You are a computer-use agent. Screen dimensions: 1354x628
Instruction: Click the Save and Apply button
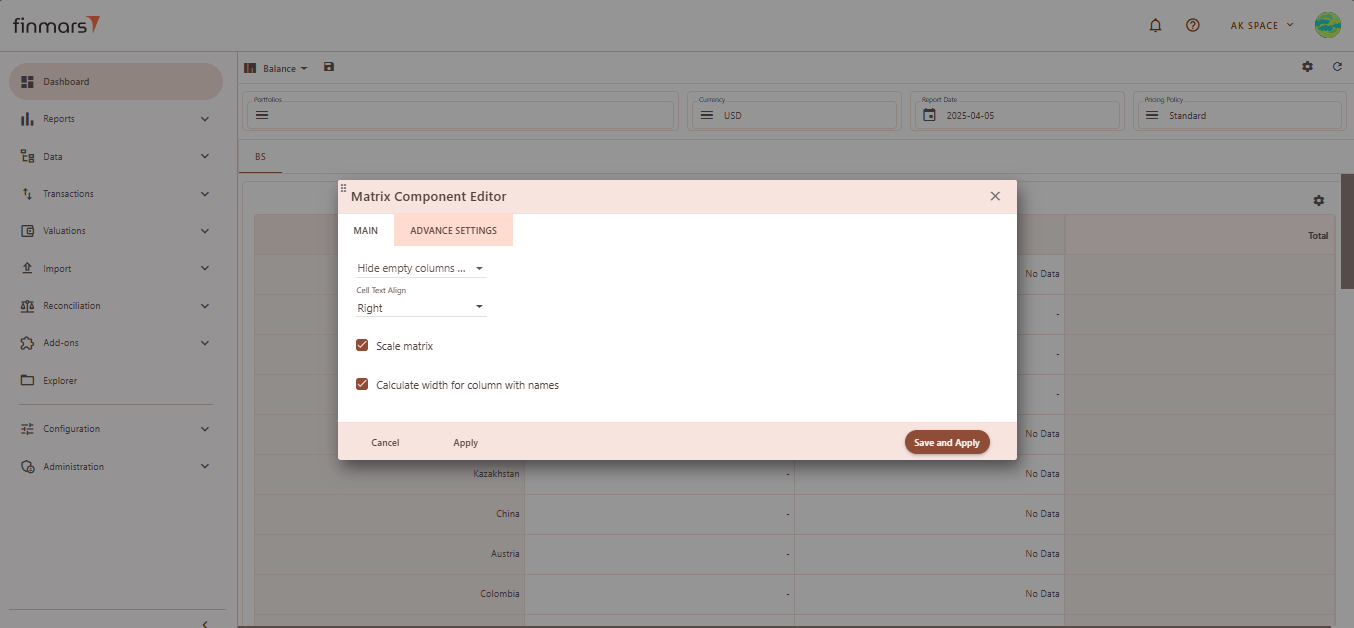946,442
